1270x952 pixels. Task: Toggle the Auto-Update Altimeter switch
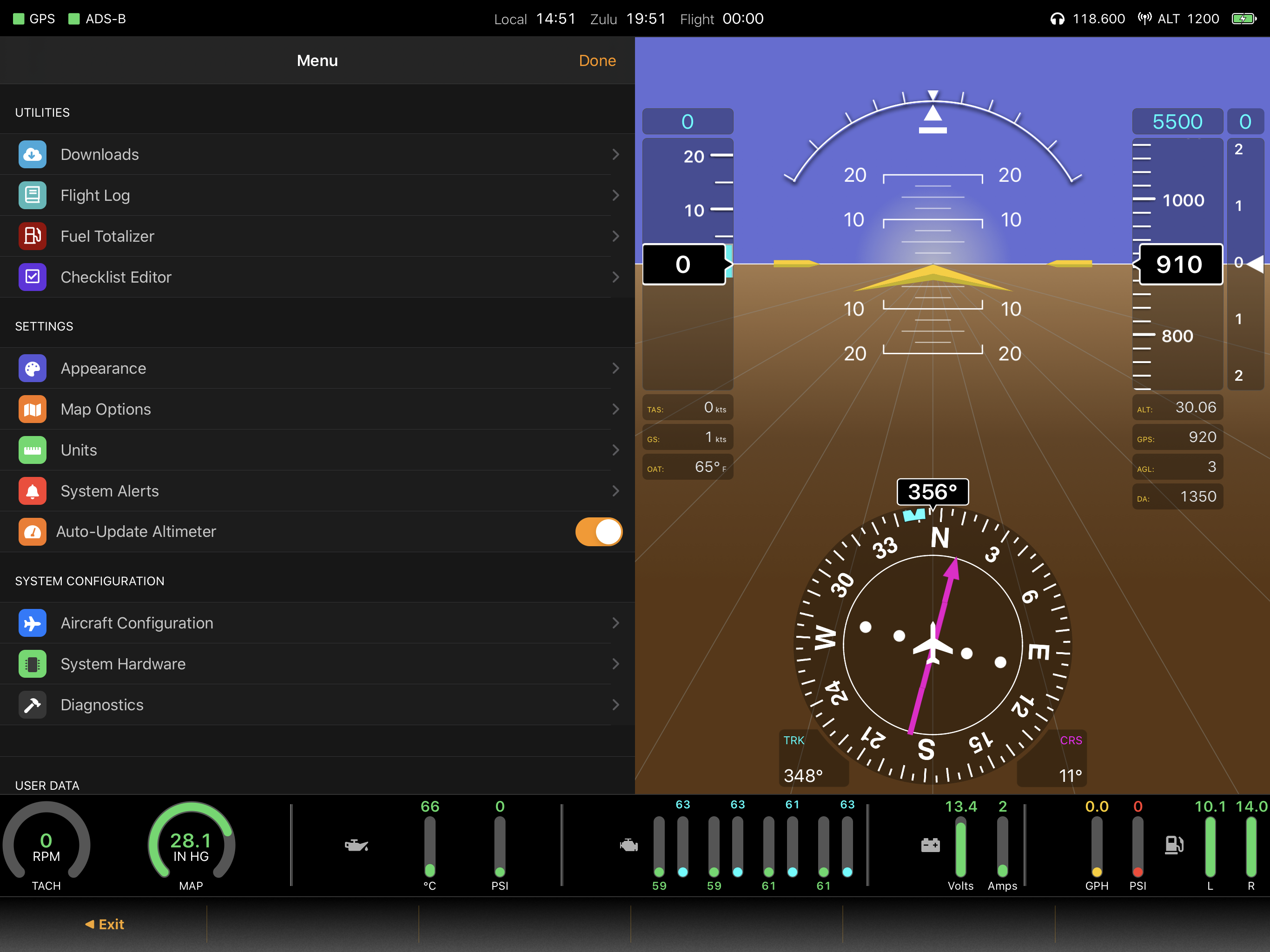pos(598,532)
